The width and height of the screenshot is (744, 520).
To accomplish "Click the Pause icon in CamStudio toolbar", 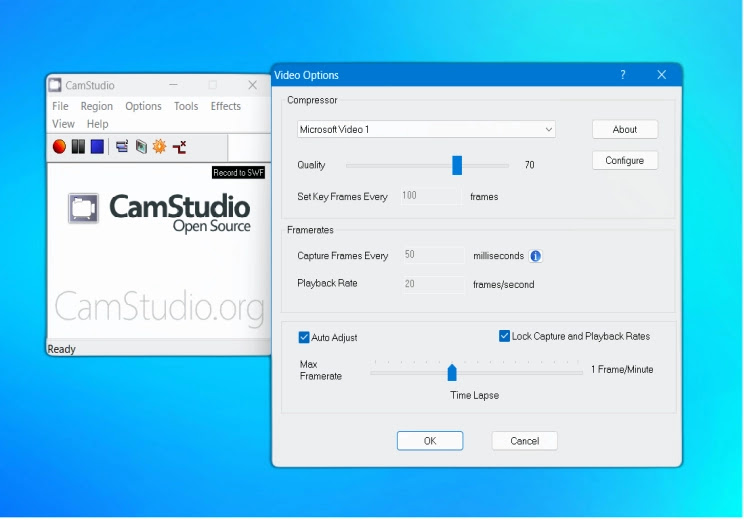I will [x=78, y=147].
